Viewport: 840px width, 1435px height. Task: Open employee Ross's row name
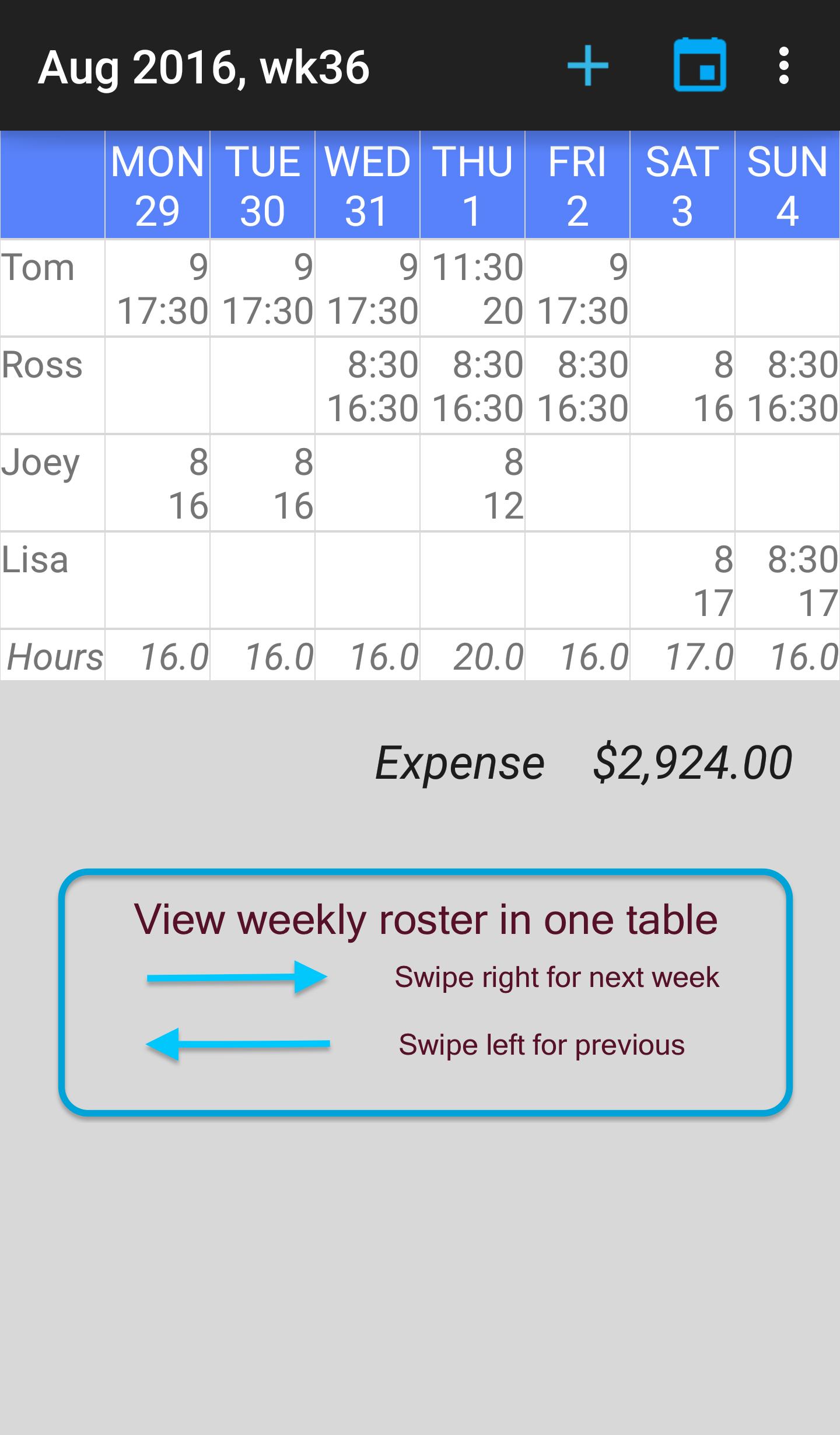point(42,366)
